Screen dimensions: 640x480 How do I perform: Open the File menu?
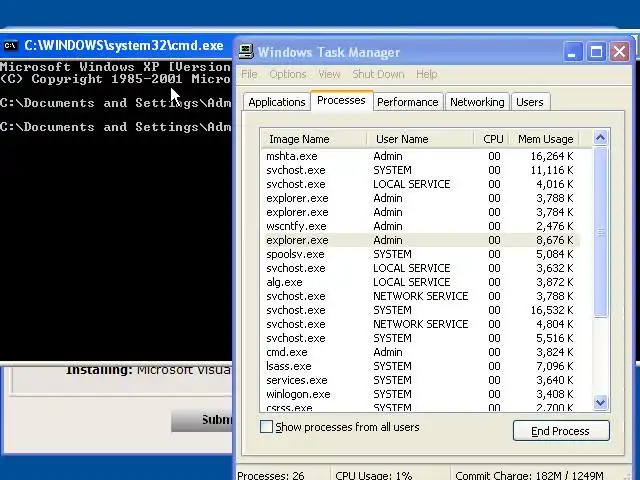pyautogui.click(x=249, y=74)
